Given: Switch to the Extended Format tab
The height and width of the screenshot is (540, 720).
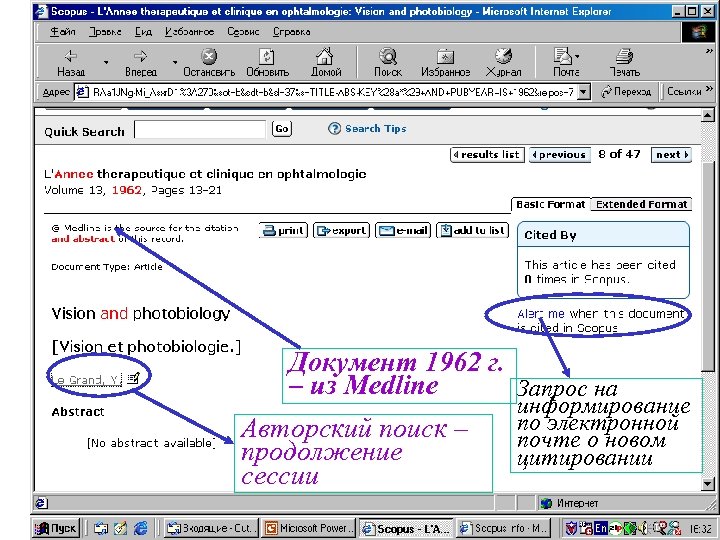Looking at the screenshot, I should click(x=641, y=205).
